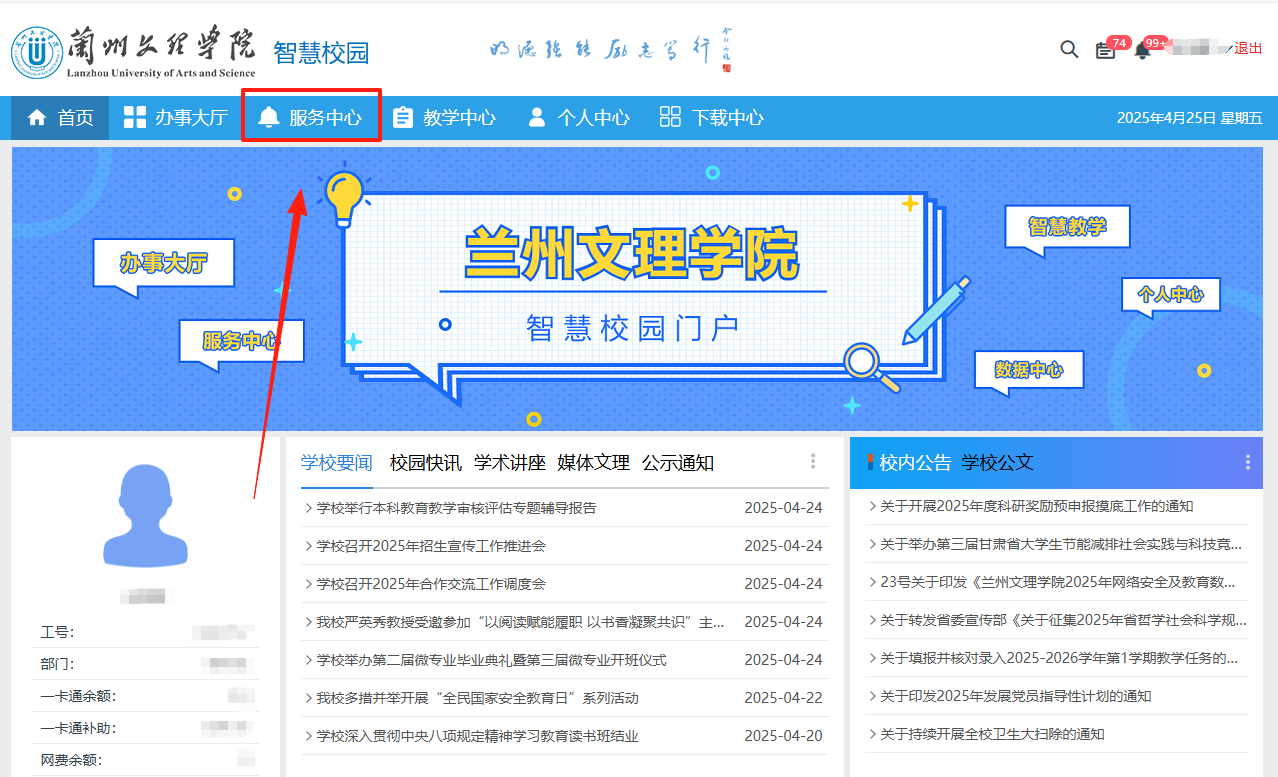Click the grid icon beside 办事大厅
The height and width of the screenshot is (777, 1278).
(134, 117)
